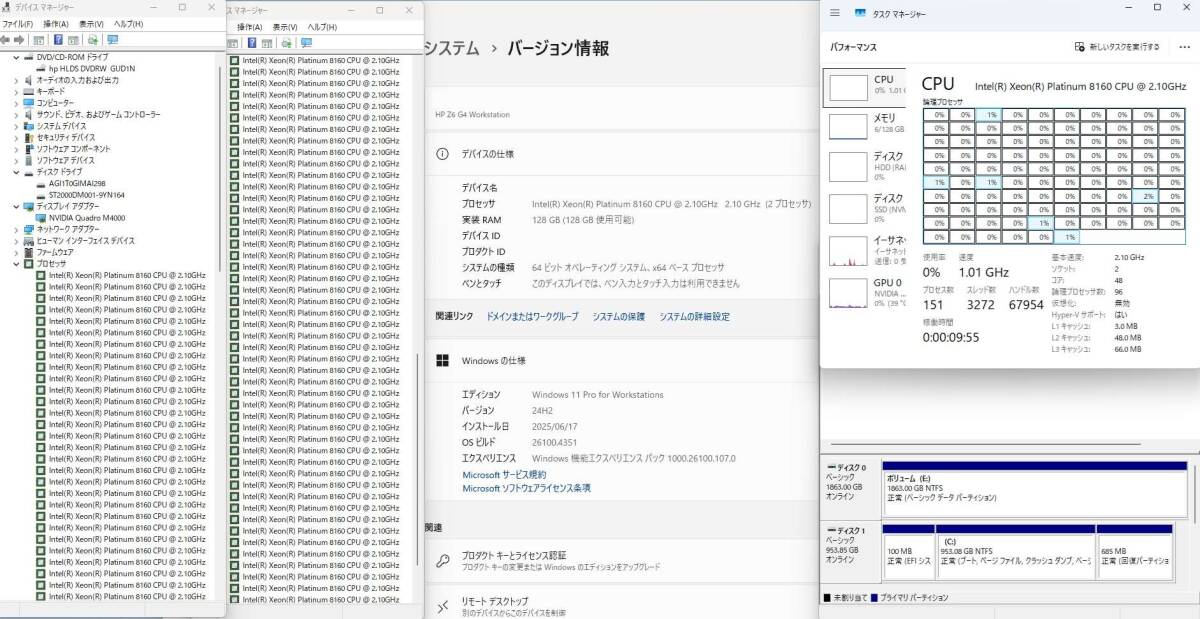
Task: Select GPU 0 thumbnail in Task Manager
Action: click(x=849, y=292)
